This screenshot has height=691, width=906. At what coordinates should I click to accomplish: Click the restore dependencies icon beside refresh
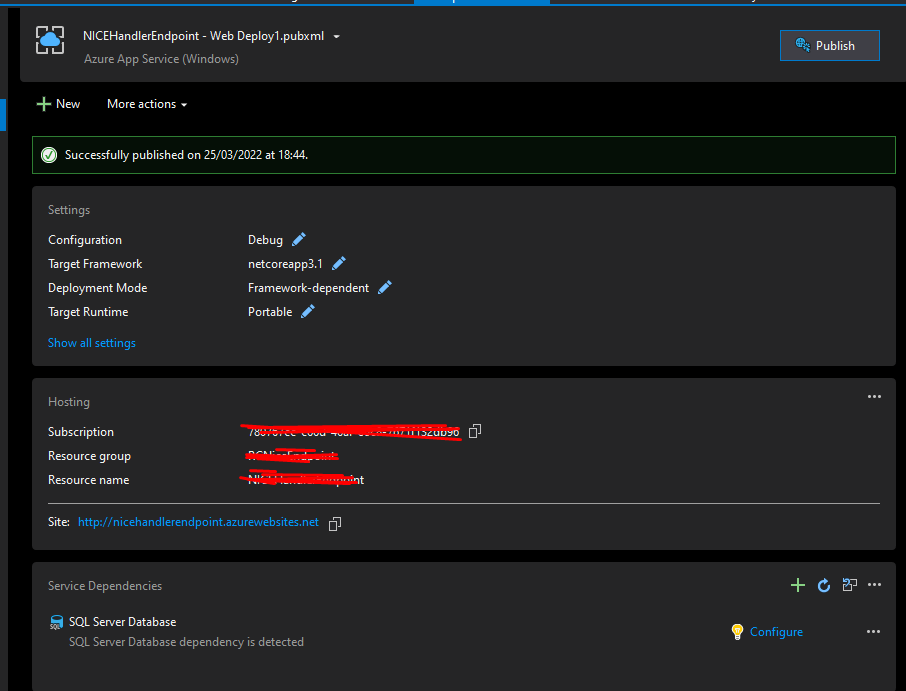tap(849, 585)
